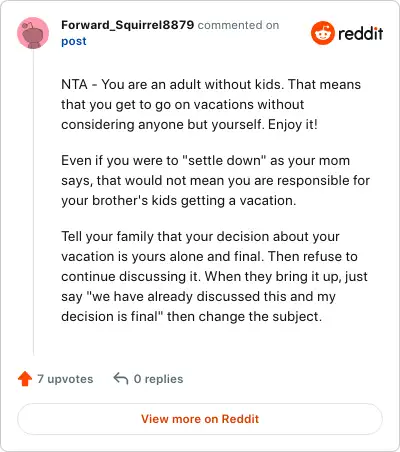400x452 pixels.
Task: Click the quoted "settle down" phrase
Action: point(224,161)
